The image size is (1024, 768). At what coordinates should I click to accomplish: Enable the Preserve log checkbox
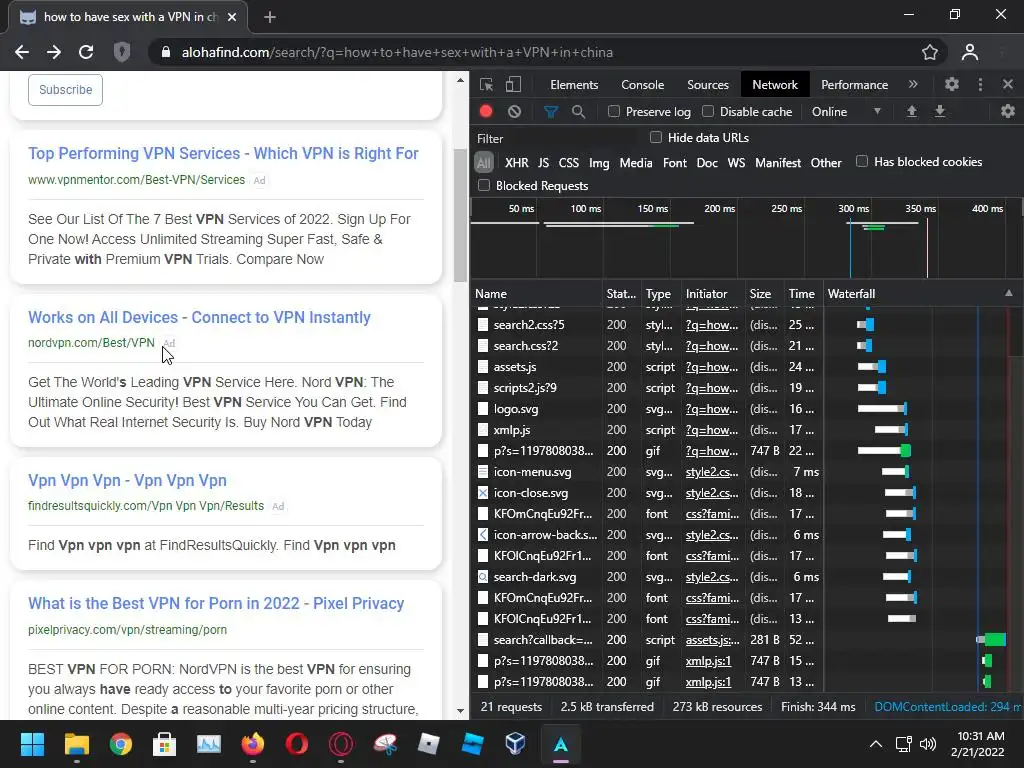coord(613,112)
